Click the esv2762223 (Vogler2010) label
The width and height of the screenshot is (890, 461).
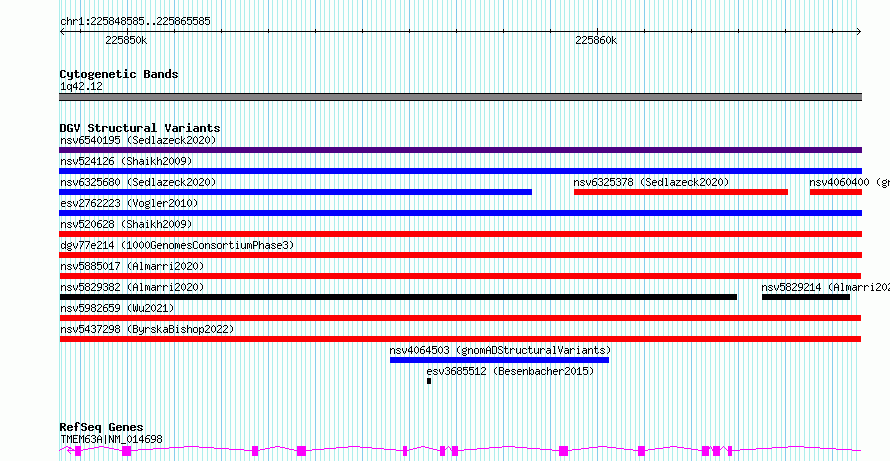[x=129, y=203]
